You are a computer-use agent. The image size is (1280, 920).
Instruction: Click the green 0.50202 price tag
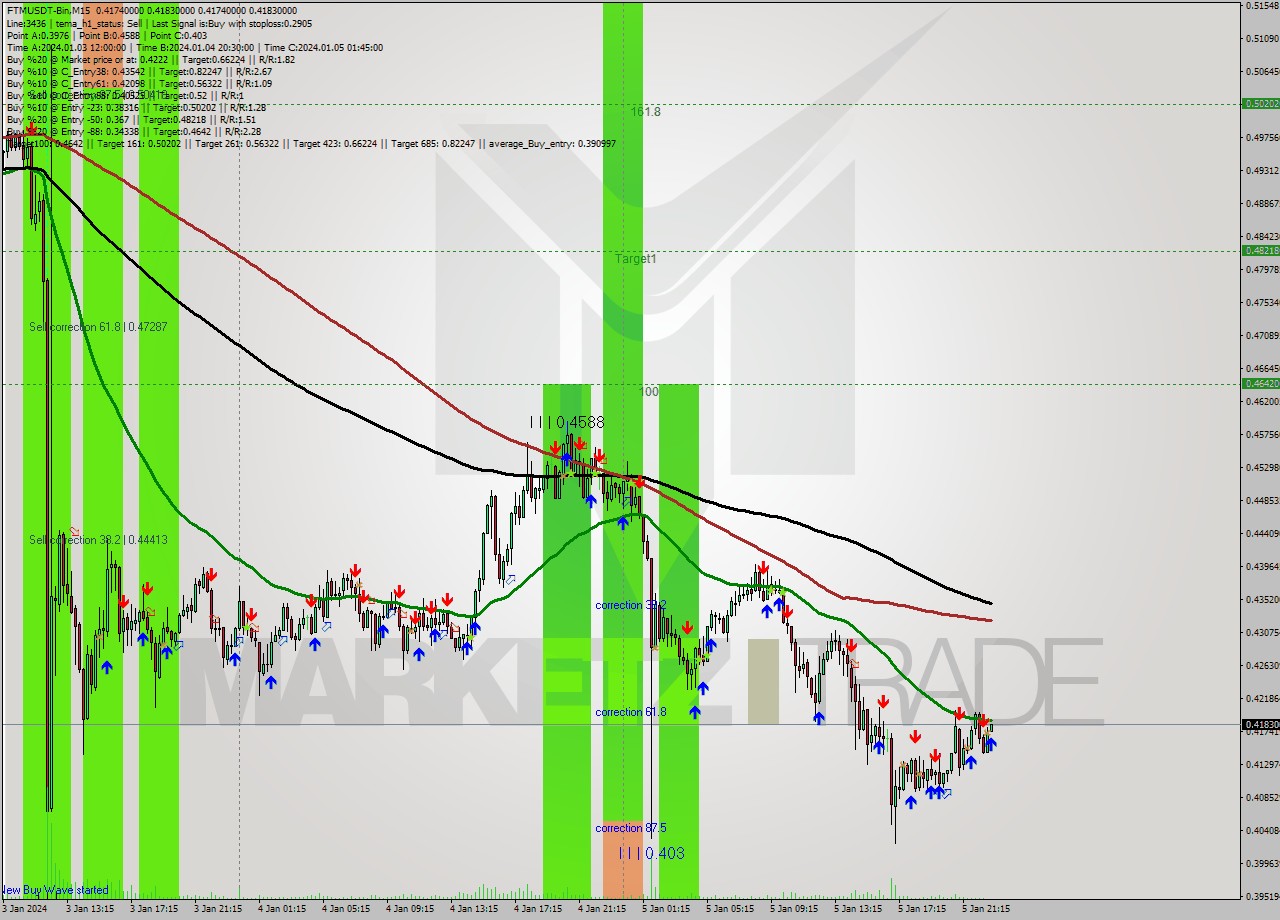1260,103
